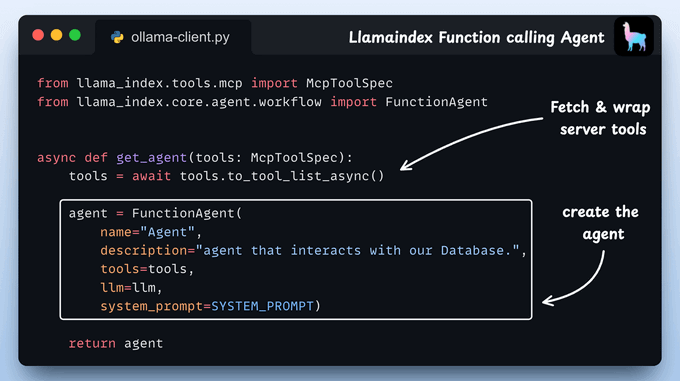
Task: Click the "create the agent" annotation
Action: (601, 223)
